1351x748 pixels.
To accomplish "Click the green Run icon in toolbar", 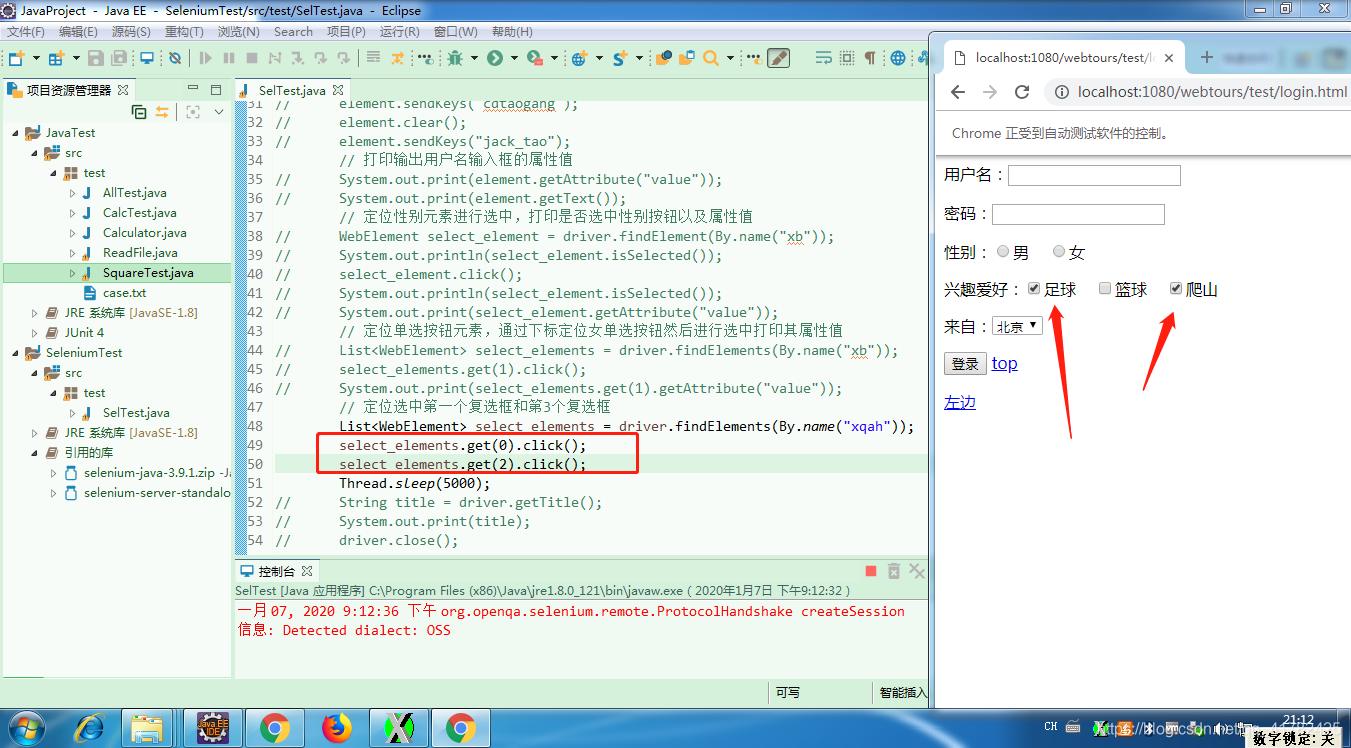I will pyautogui.click(x=495, y=58).
